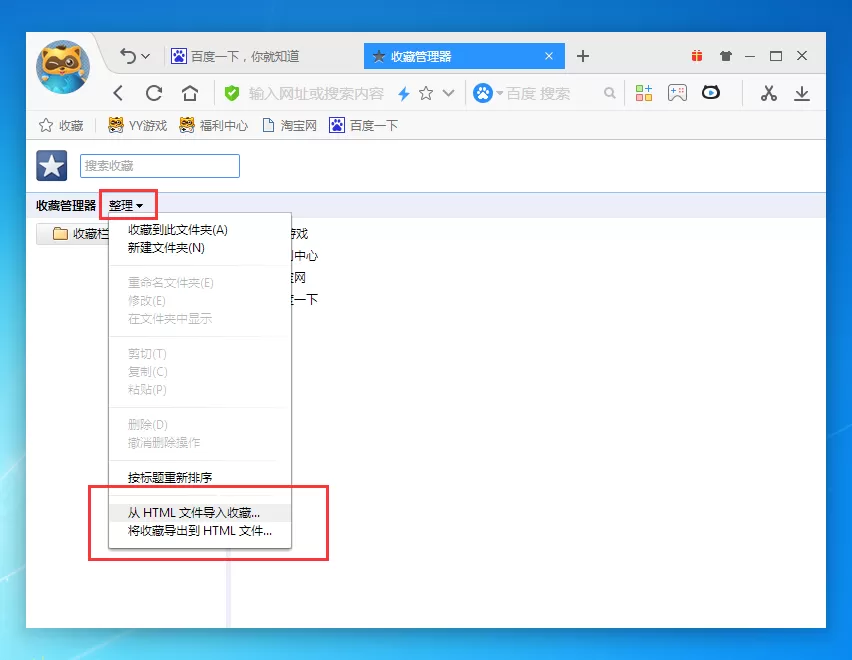Image resolution: width=852 pixels, height=660 pixels.
Task: Open the Baidu search engine selector
Action: [x=487, y=93]
